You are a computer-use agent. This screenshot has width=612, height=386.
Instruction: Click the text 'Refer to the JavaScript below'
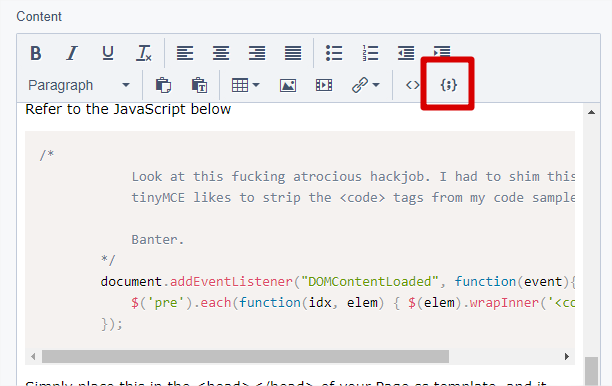[x=128, y=109]
